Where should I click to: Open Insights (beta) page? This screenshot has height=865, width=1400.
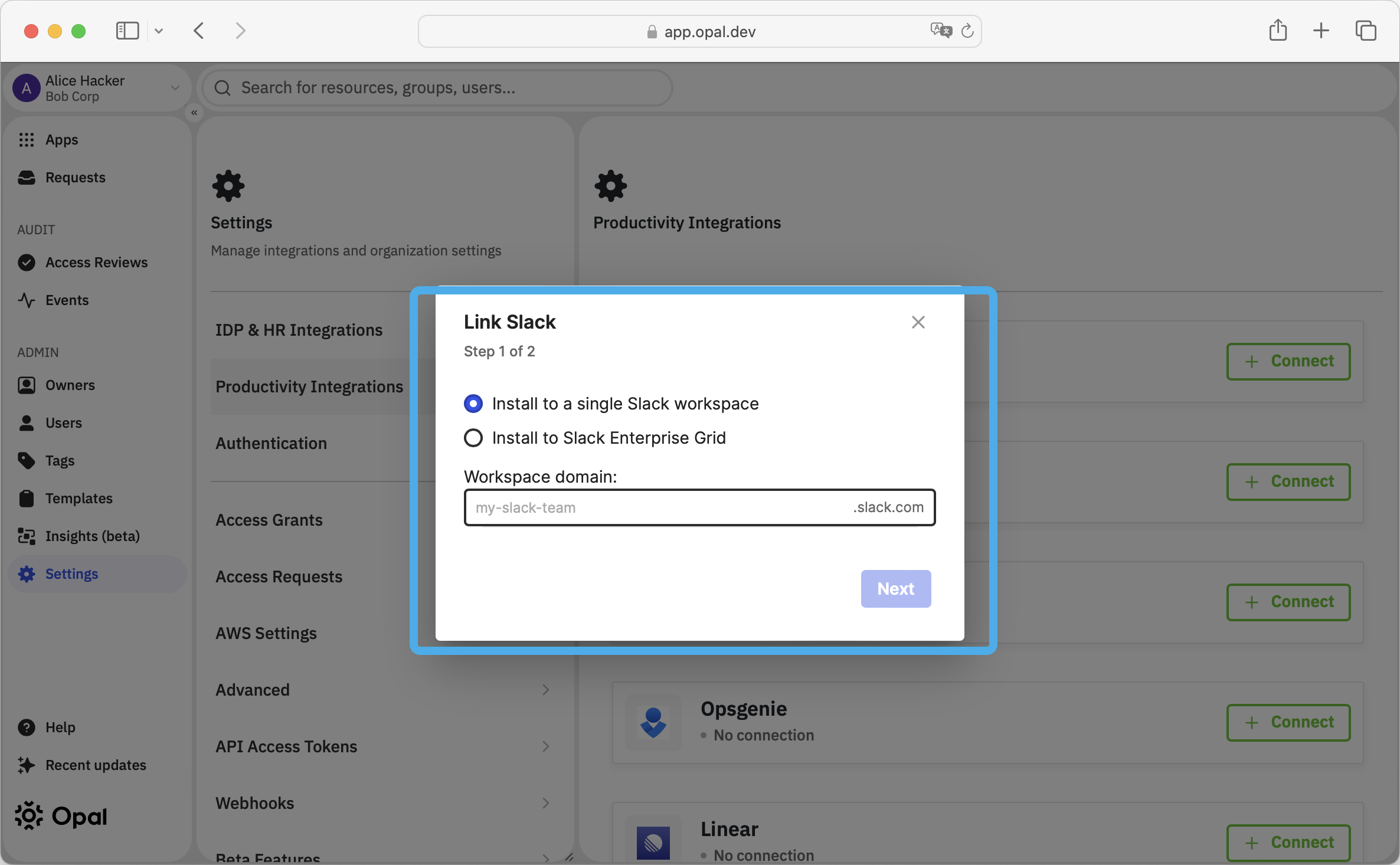click(97, 536)
